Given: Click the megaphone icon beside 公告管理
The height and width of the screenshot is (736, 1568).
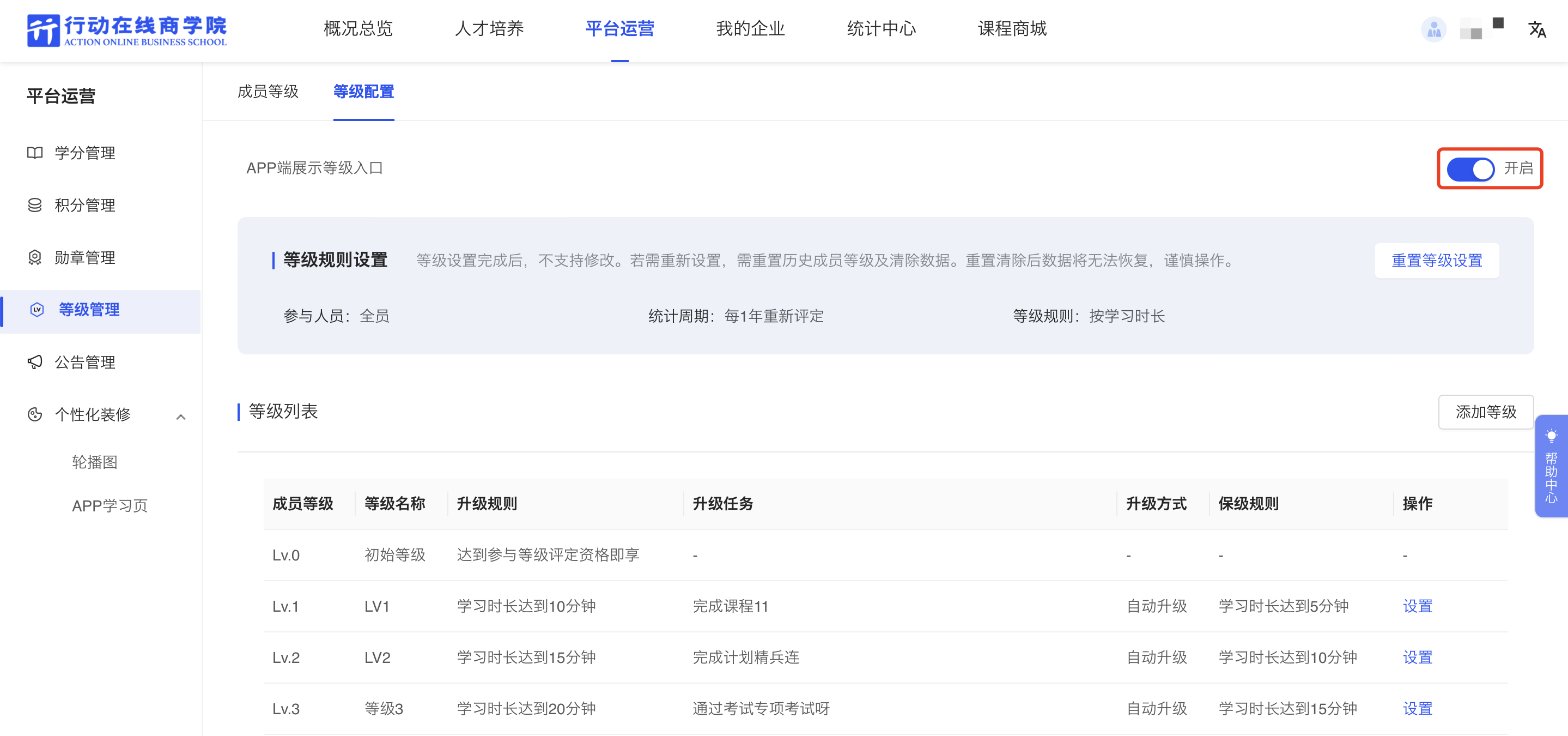Looking at the screenshot, I should click(x=35, y=362).
